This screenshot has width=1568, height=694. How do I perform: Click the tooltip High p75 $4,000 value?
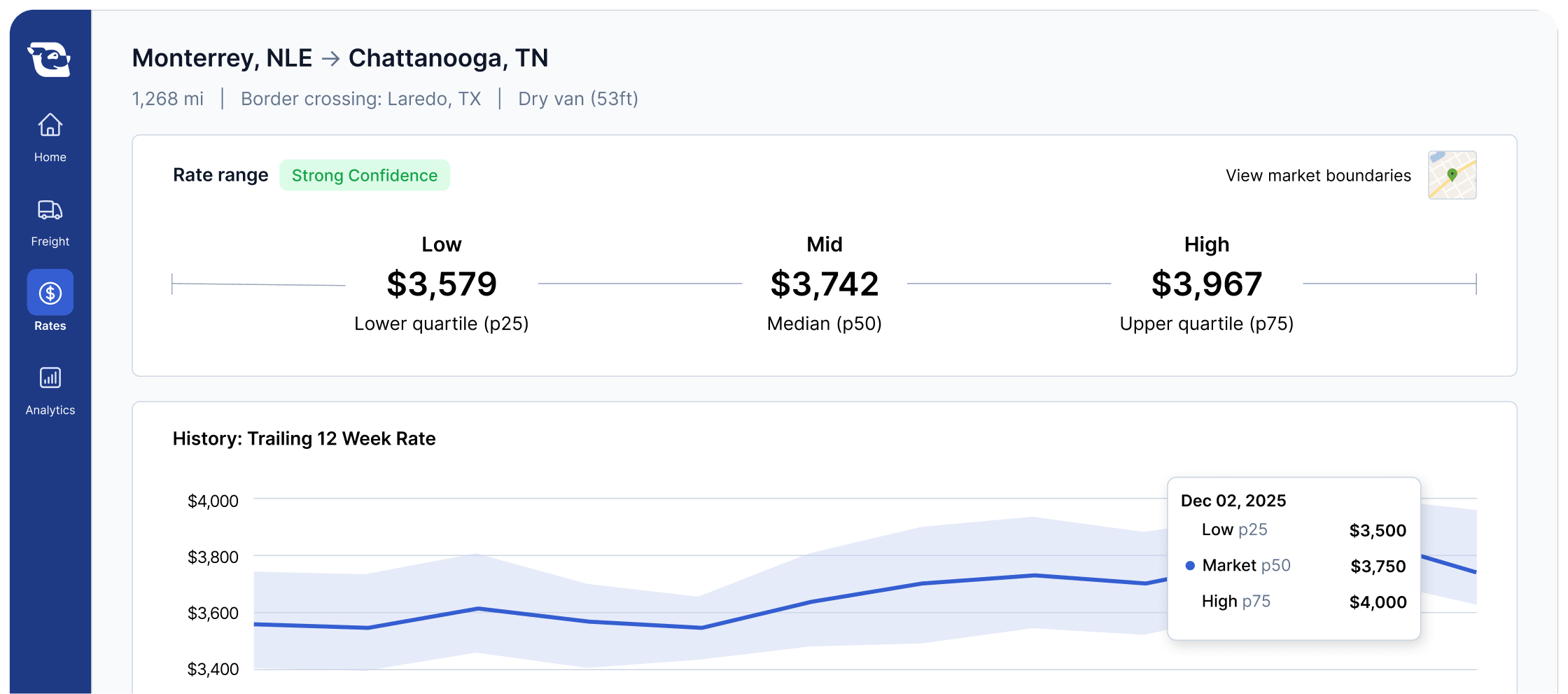tap(1378, 602)
